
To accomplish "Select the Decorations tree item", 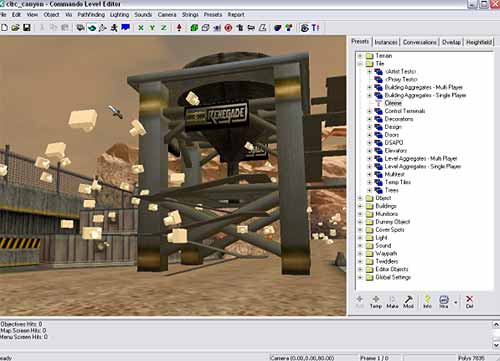I will (399, 119).
